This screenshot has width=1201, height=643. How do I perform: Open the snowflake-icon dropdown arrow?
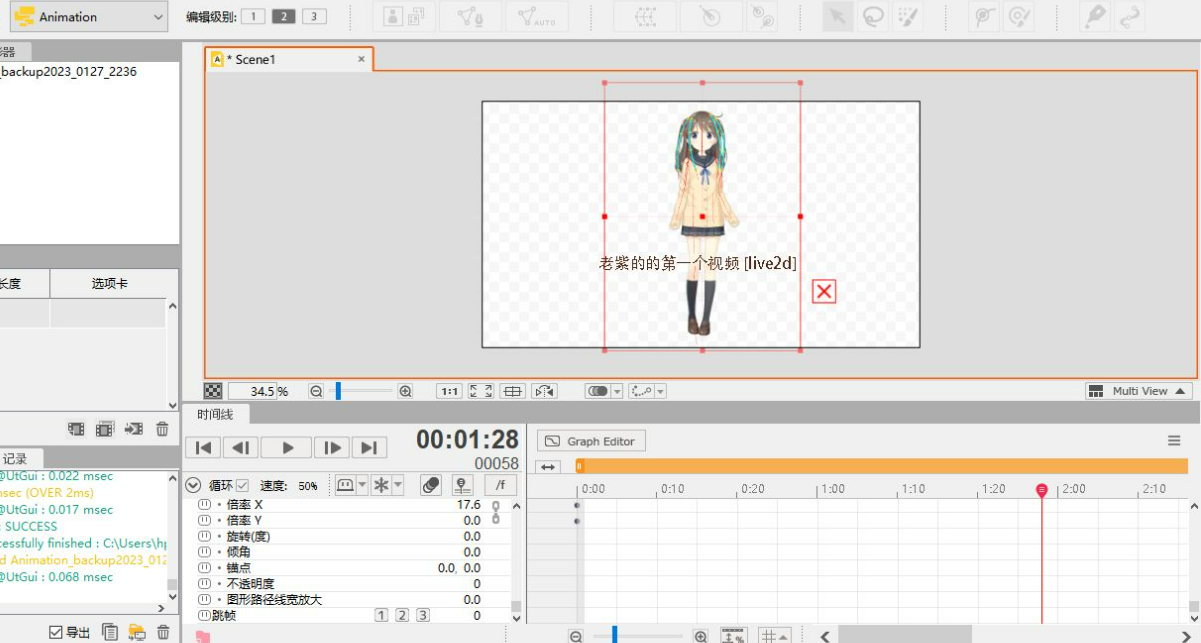398,485
